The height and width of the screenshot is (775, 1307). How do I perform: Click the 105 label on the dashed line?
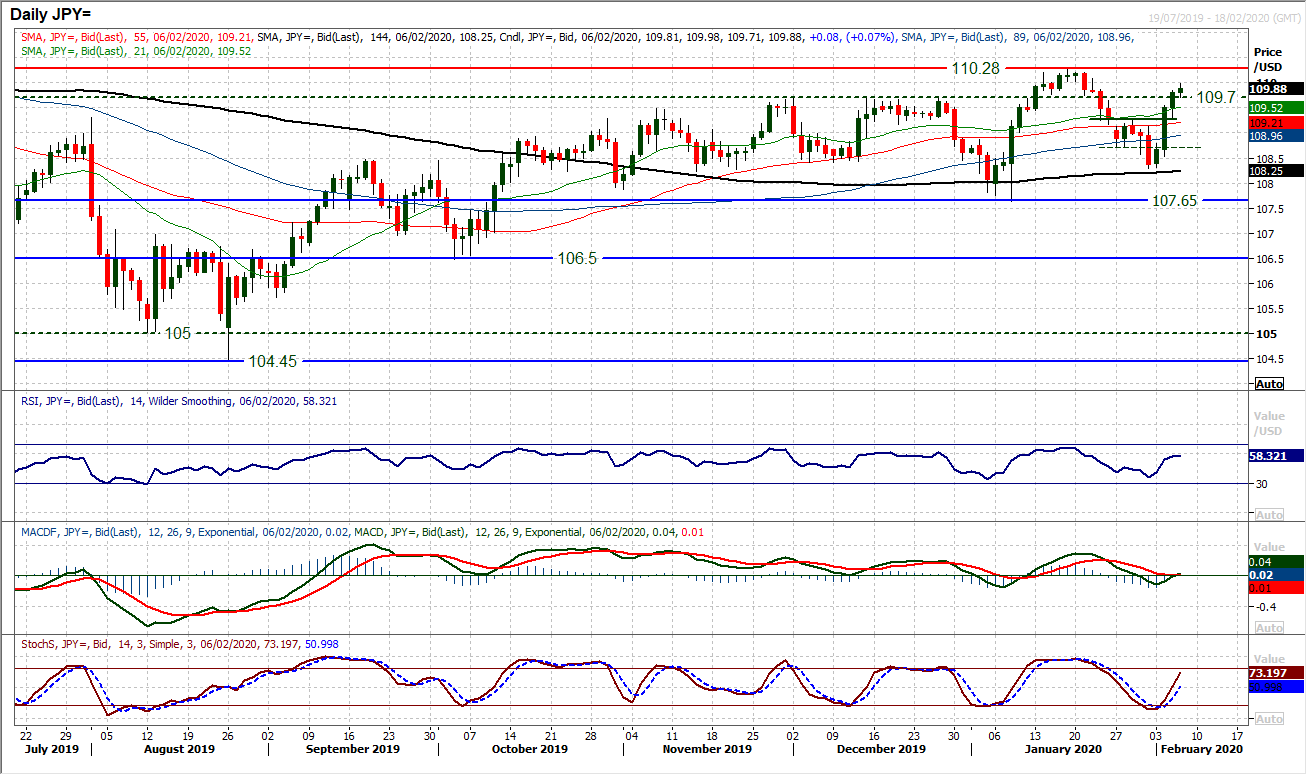[178, 333]
